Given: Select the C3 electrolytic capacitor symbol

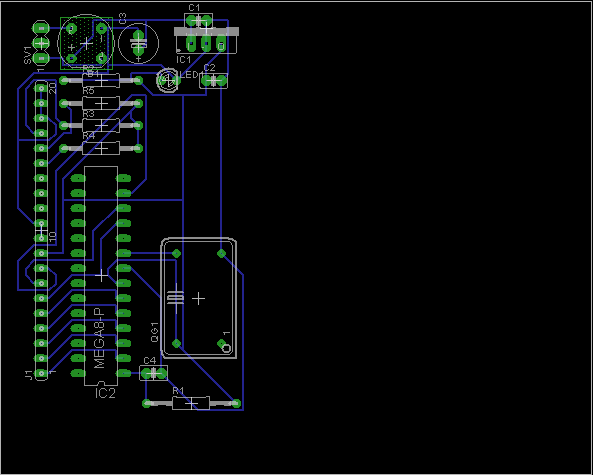Looking at the screenshot, I should pyautogui.click(x=138, y=43).
